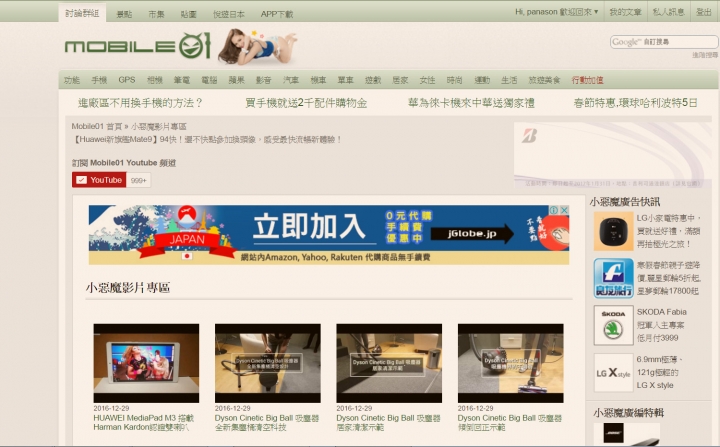Viewport: 720px width, 447px height.
Task: Click 登出 to log out
Action: tap(703, 12)
